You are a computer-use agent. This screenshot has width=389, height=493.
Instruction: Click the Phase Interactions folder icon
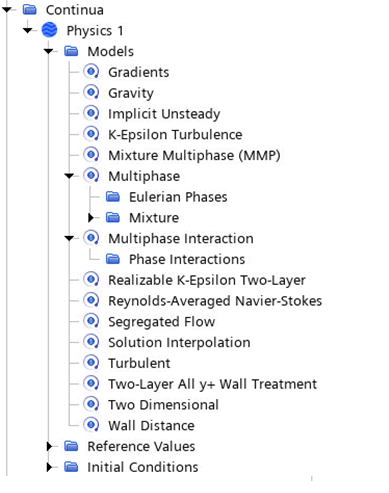click(113, 259)
